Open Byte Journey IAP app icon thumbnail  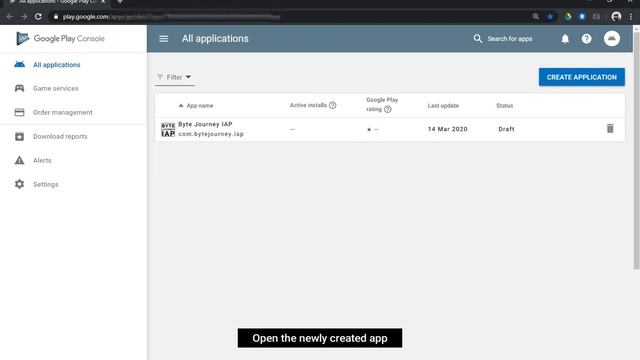tap(168, 129)
